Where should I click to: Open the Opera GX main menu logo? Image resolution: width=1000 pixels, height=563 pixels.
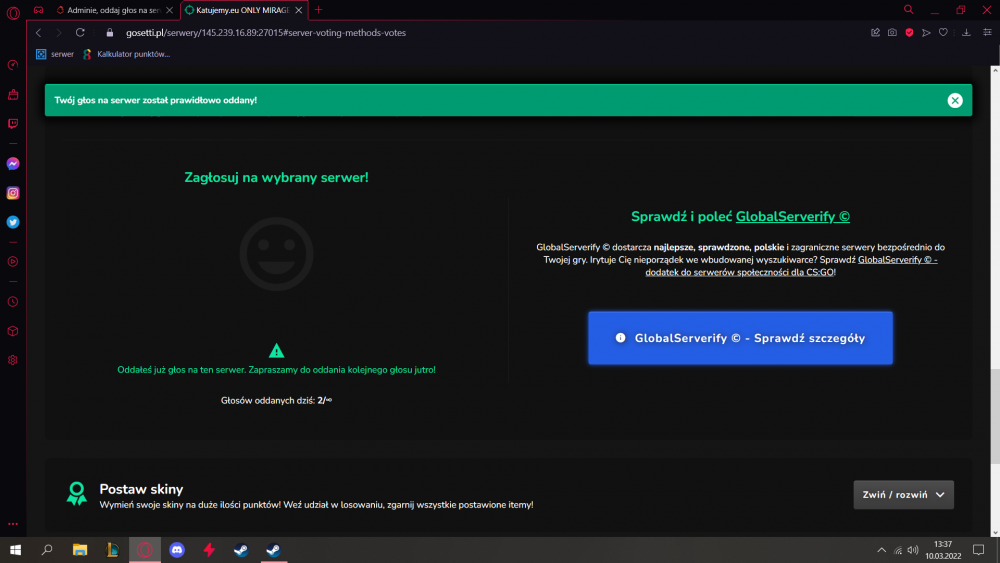(x=13, y=11)
